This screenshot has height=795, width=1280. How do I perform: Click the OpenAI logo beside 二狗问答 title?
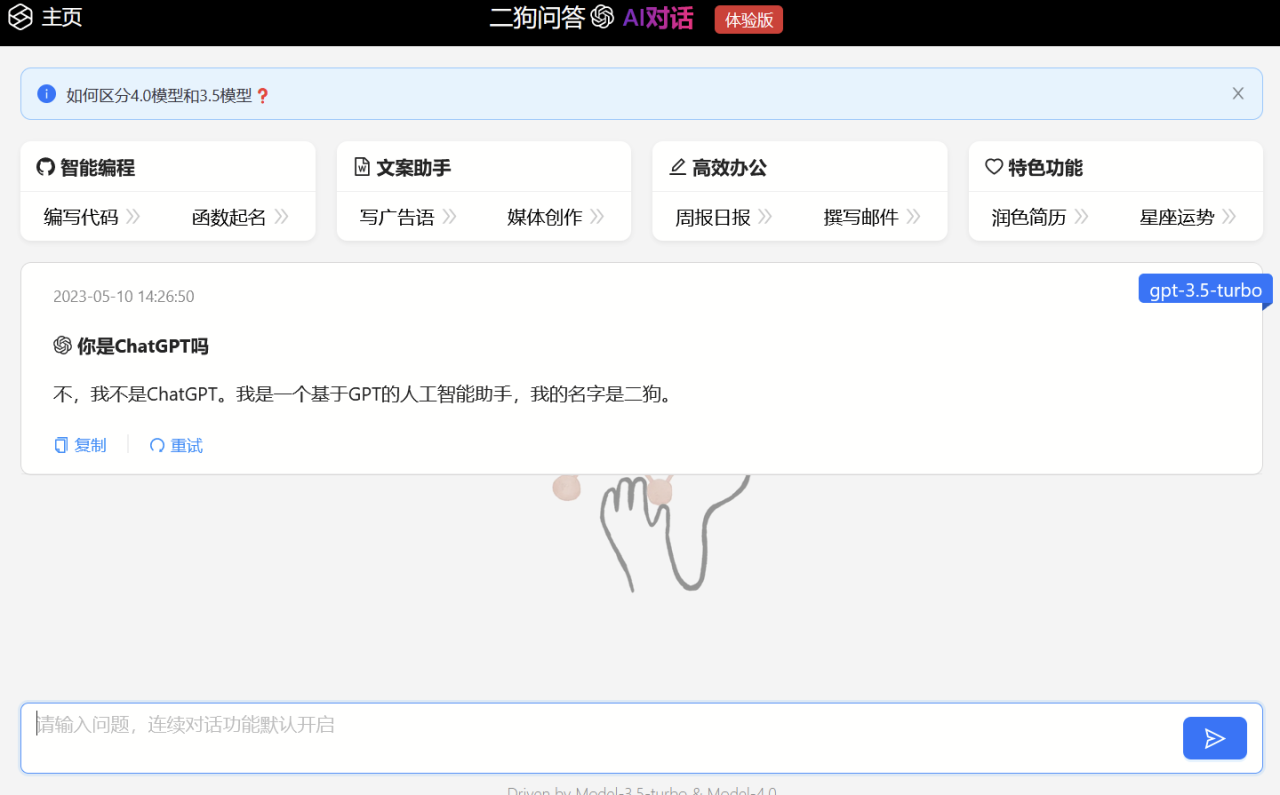tap(602, 17)
